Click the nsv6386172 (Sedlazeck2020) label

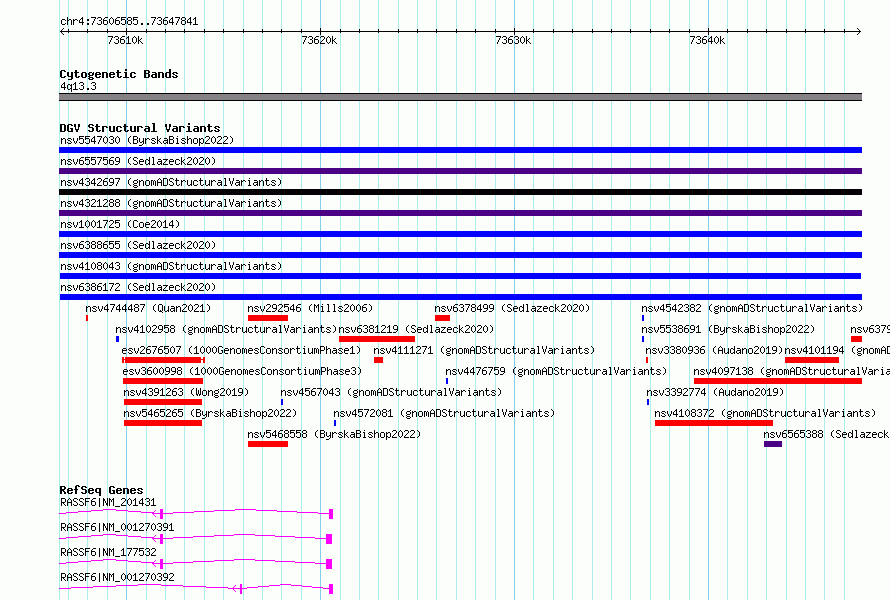point(138,287)
